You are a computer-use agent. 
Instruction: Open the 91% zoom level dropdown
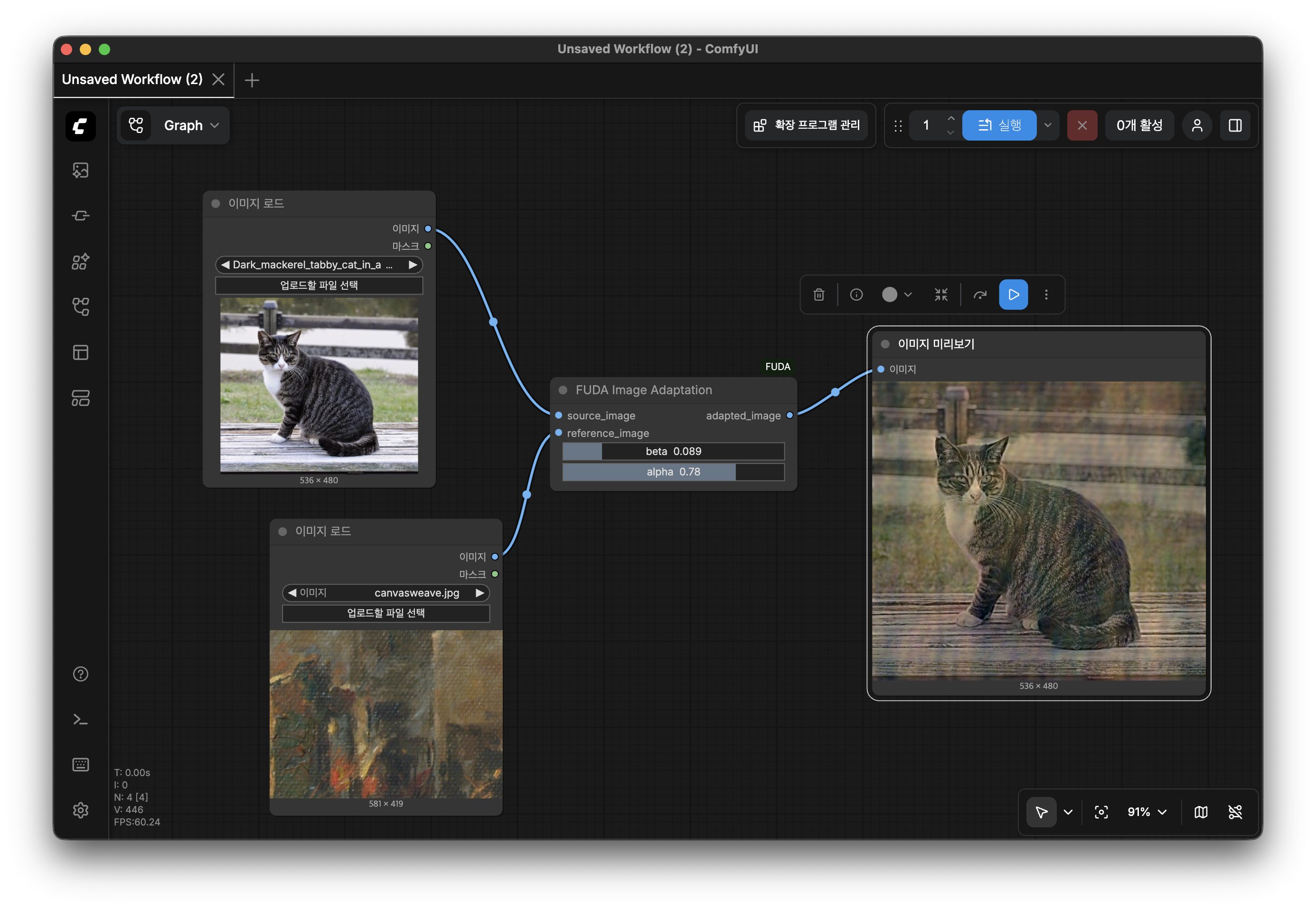1147,812
